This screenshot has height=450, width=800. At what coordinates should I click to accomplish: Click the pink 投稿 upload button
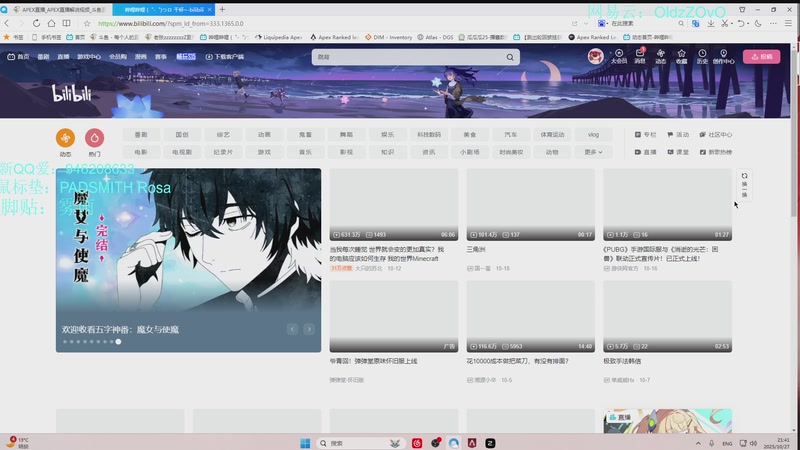click(x=761, y=57)
